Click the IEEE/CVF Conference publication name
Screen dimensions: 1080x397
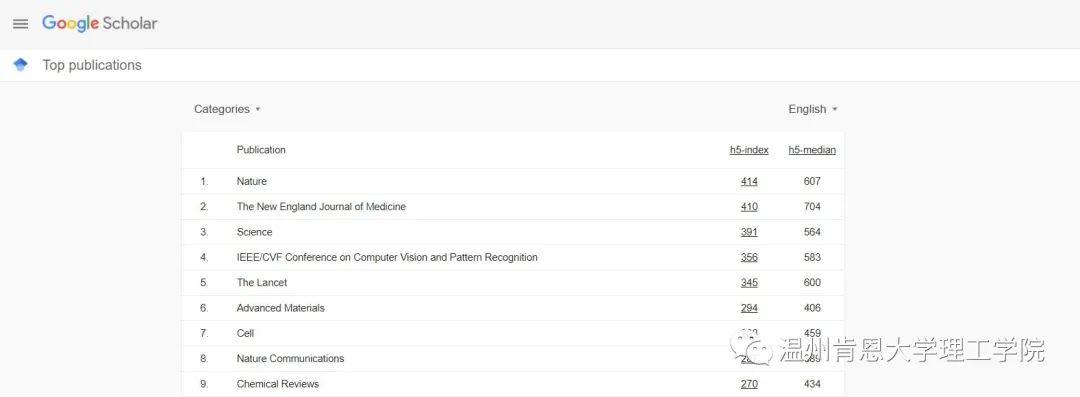[x=387, y=257]
